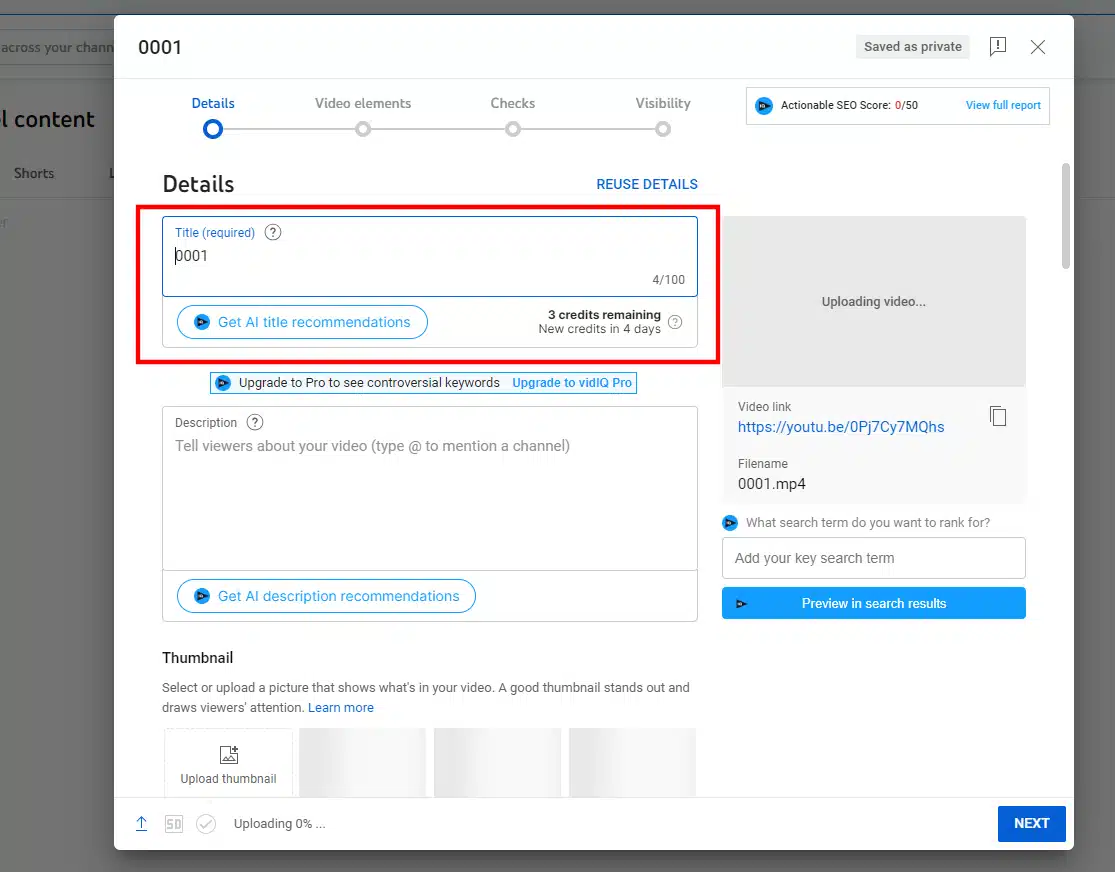Click Preview in search results button
Image resolution: width=1115 pixels, height=872 pixels.
pos(873,603)
